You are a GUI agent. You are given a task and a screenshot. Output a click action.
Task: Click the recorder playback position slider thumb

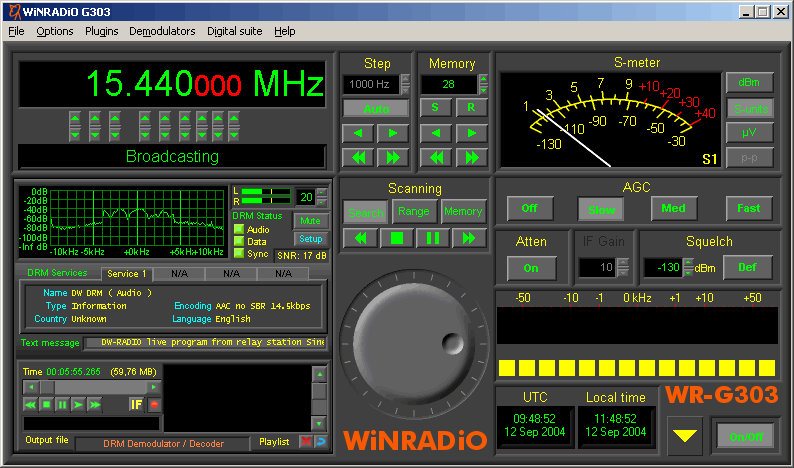tap(47, 387)
